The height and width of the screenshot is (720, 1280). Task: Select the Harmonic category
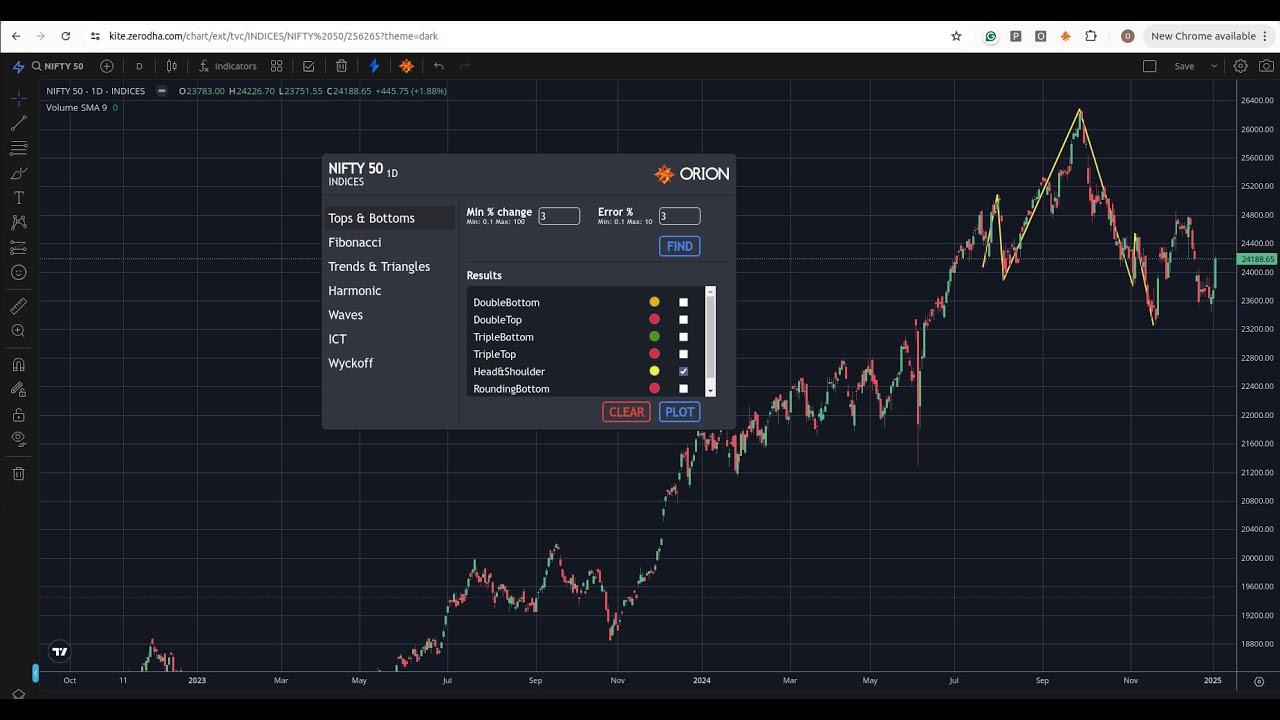(x=389, y=290)
